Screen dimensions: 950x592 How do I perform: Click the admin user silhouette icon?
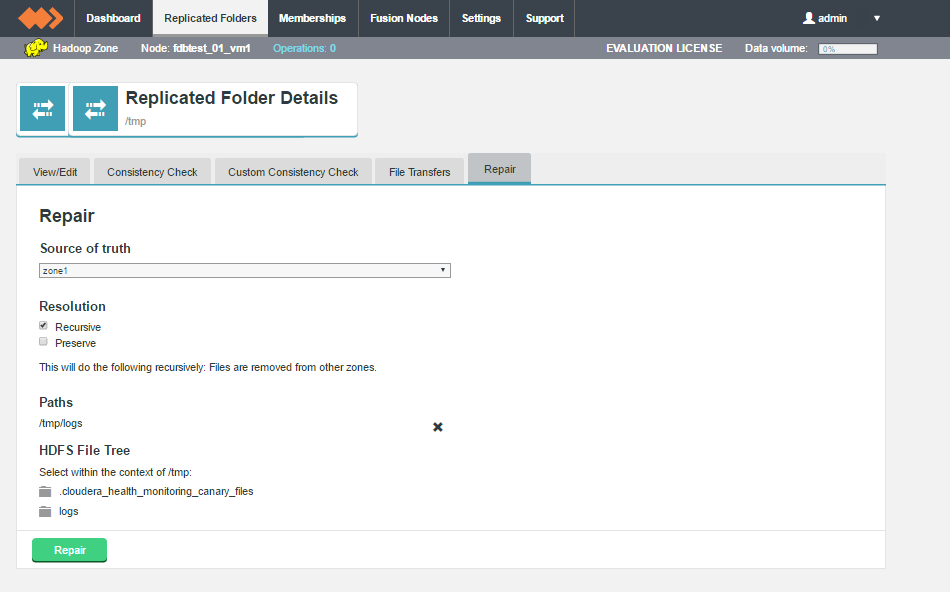coord(808,18)
